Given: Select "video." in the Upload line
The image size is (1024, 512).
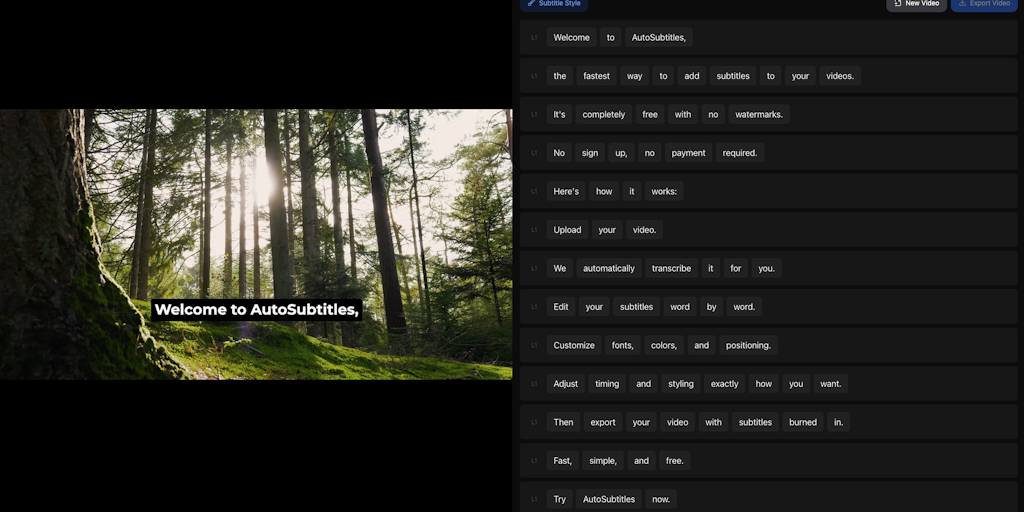Looking at the screenshot, I should tap(645, 230).
